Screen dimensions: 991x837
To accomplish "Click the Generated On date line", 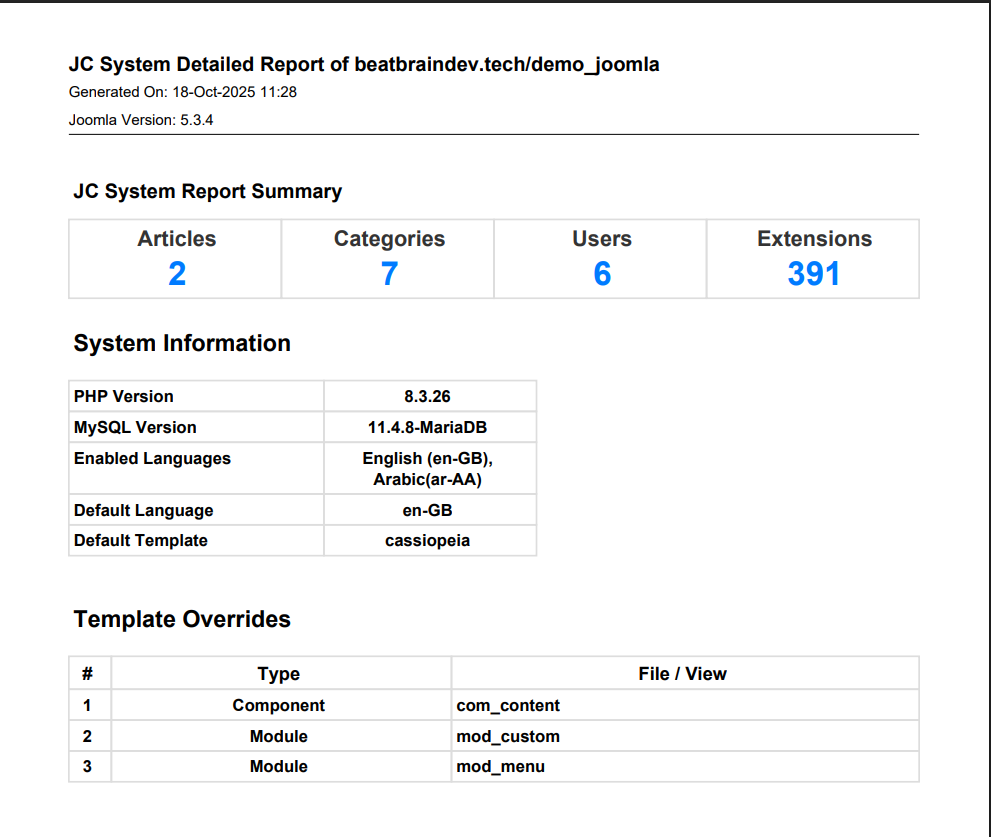I will [183, 92].
